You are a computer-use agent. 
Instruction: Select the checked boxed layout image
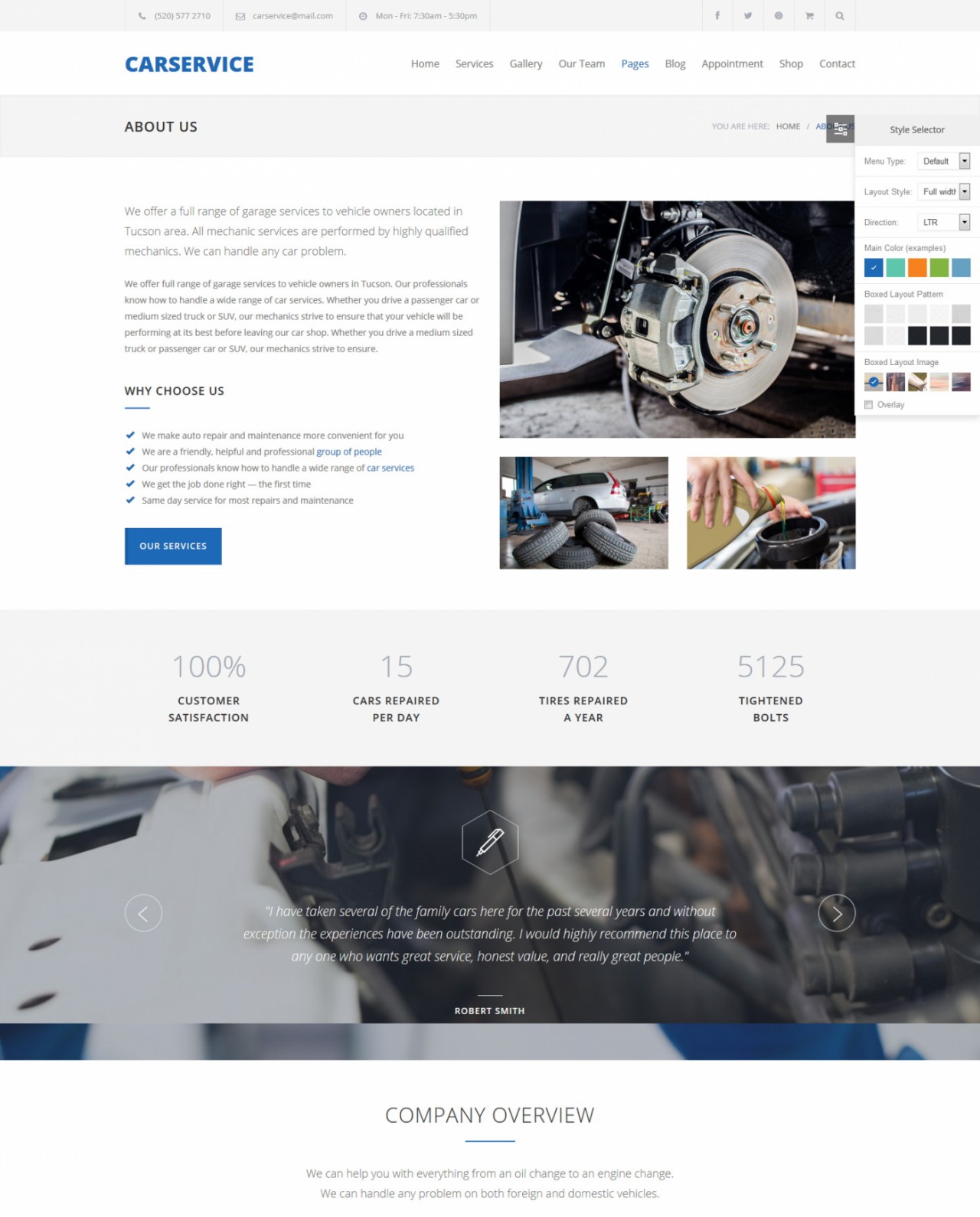[x=874, y=381]
